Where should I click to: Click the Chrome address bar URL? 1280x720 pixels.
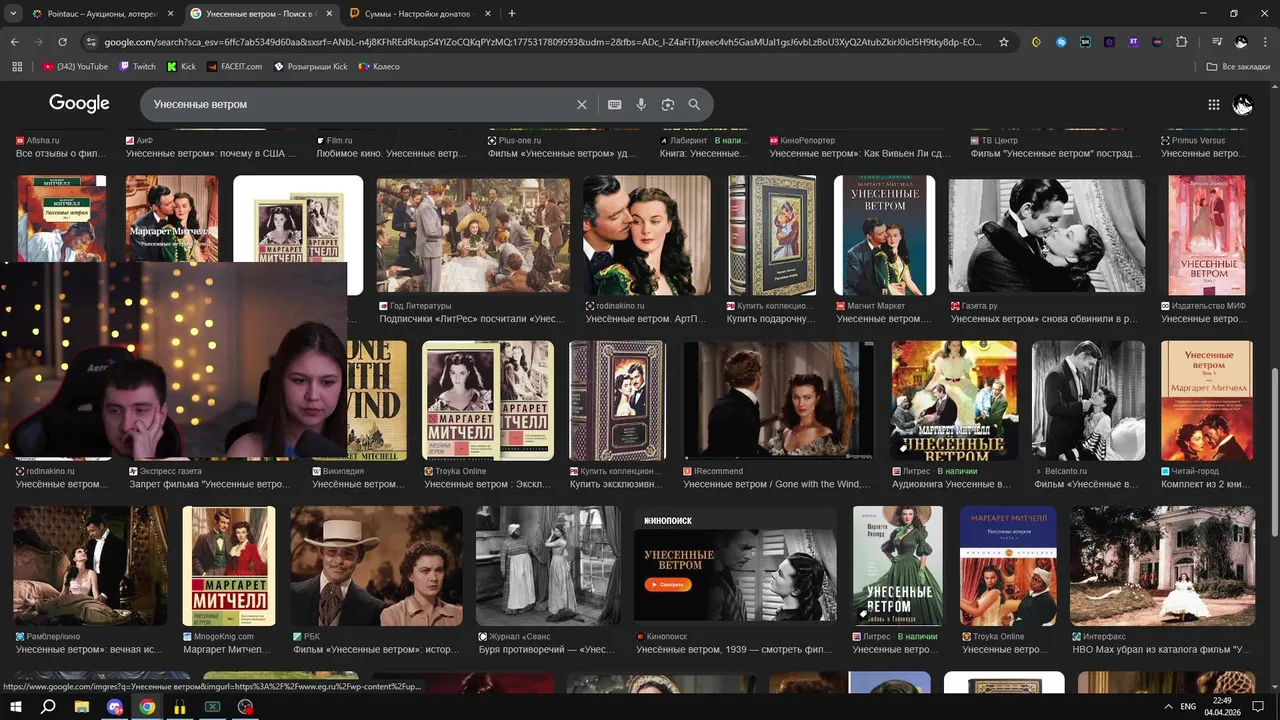[543, 42]
